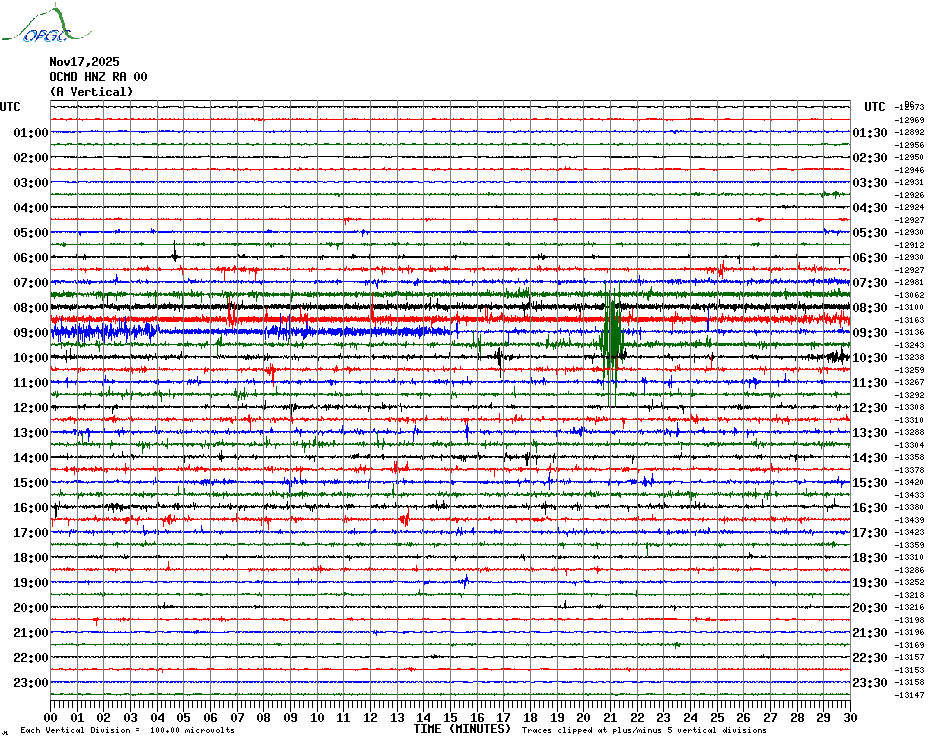Click the 01:30 label on right axis
This screenshot has width=930, height=744.
pos(870,133)
